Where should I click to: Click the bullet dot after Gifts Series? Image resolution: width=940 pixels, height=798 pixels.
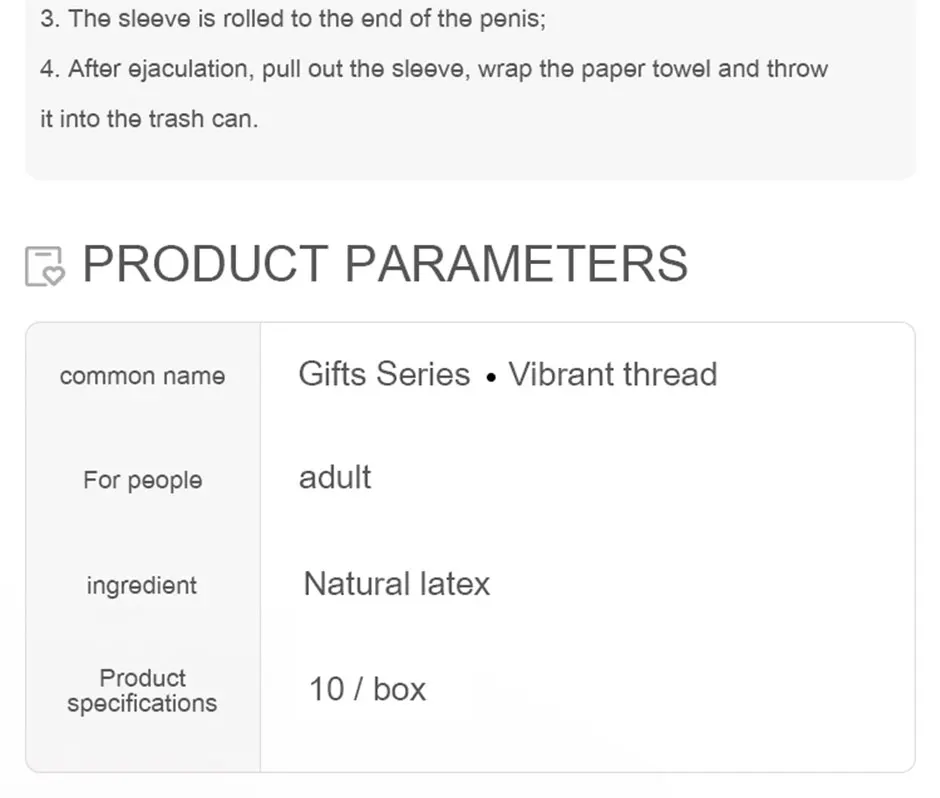click(x=490, y=379)
